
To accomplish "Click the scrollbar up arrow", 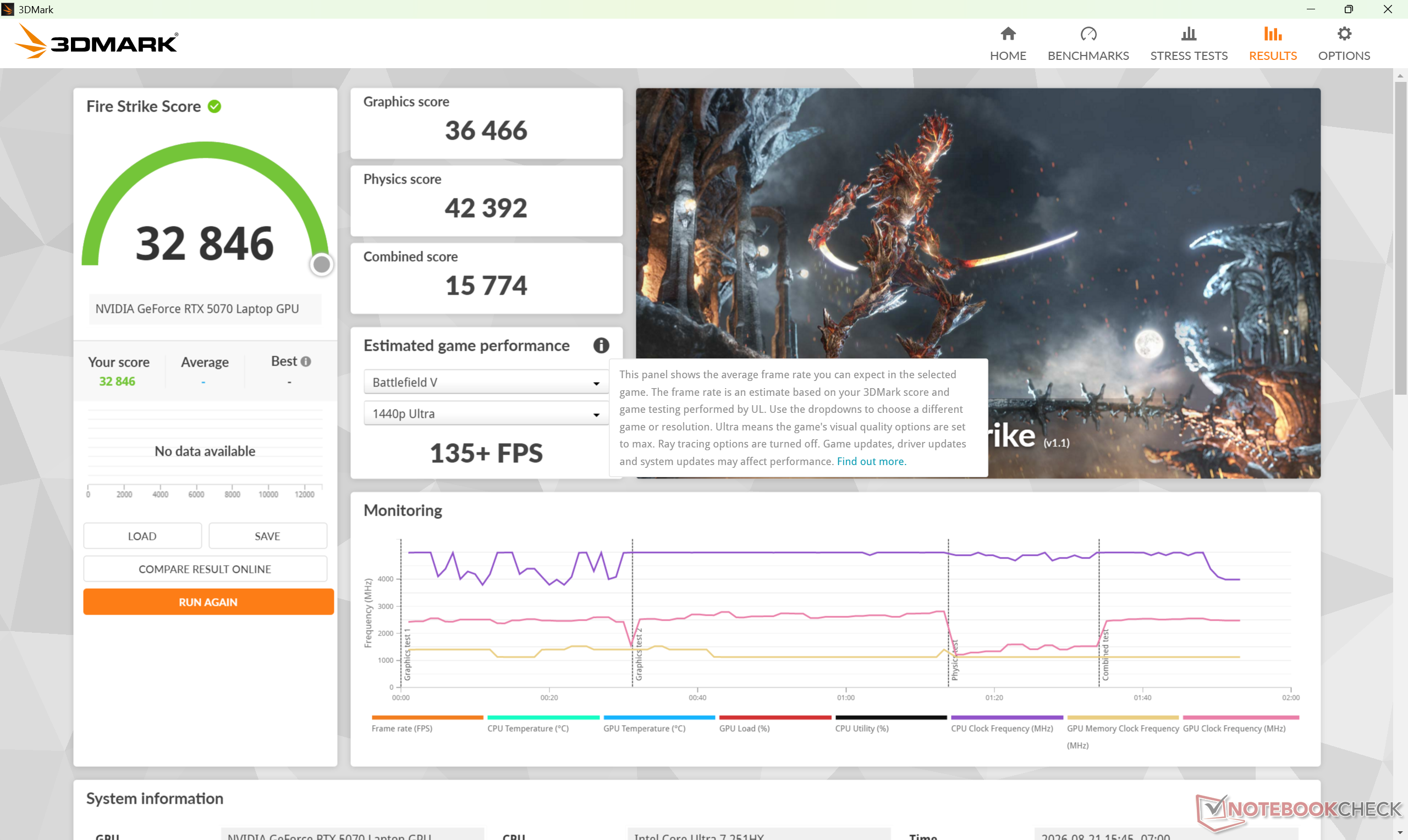I will tap(1401, 75).
